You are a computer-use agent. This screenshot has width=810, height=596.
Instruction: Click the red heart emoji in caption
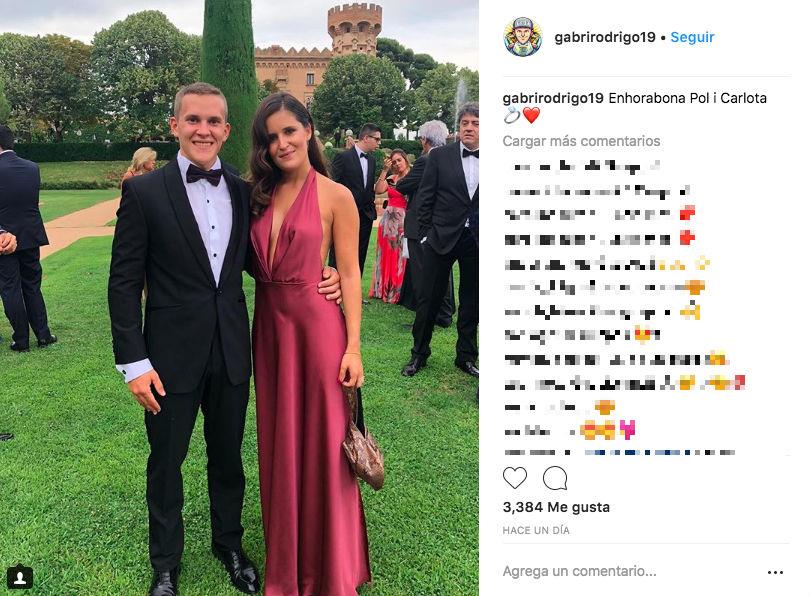pos(532,116)
